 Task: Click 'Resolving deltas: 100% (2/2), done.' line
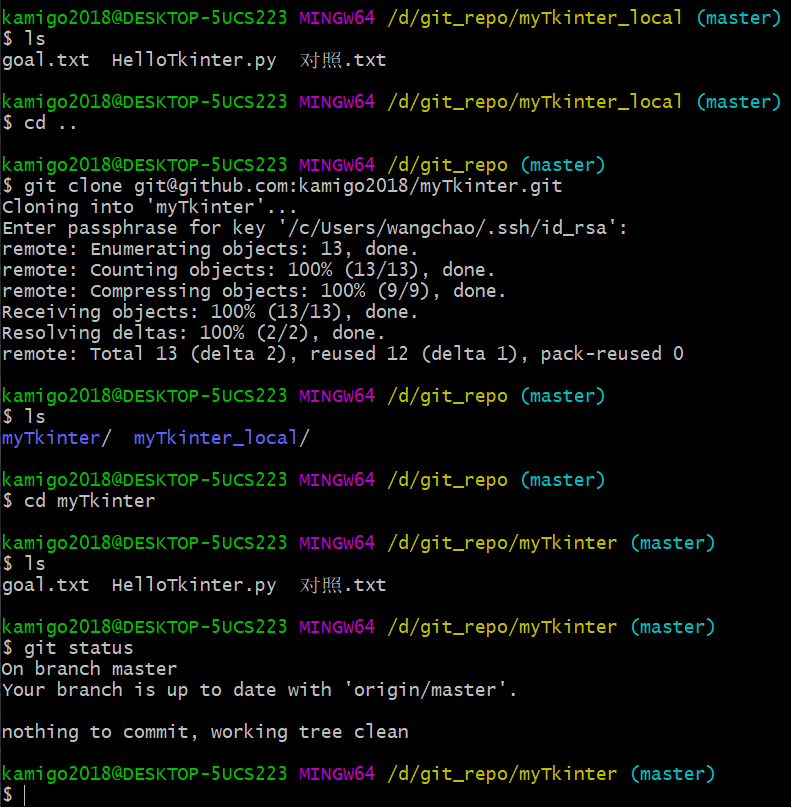coord(194,334)
